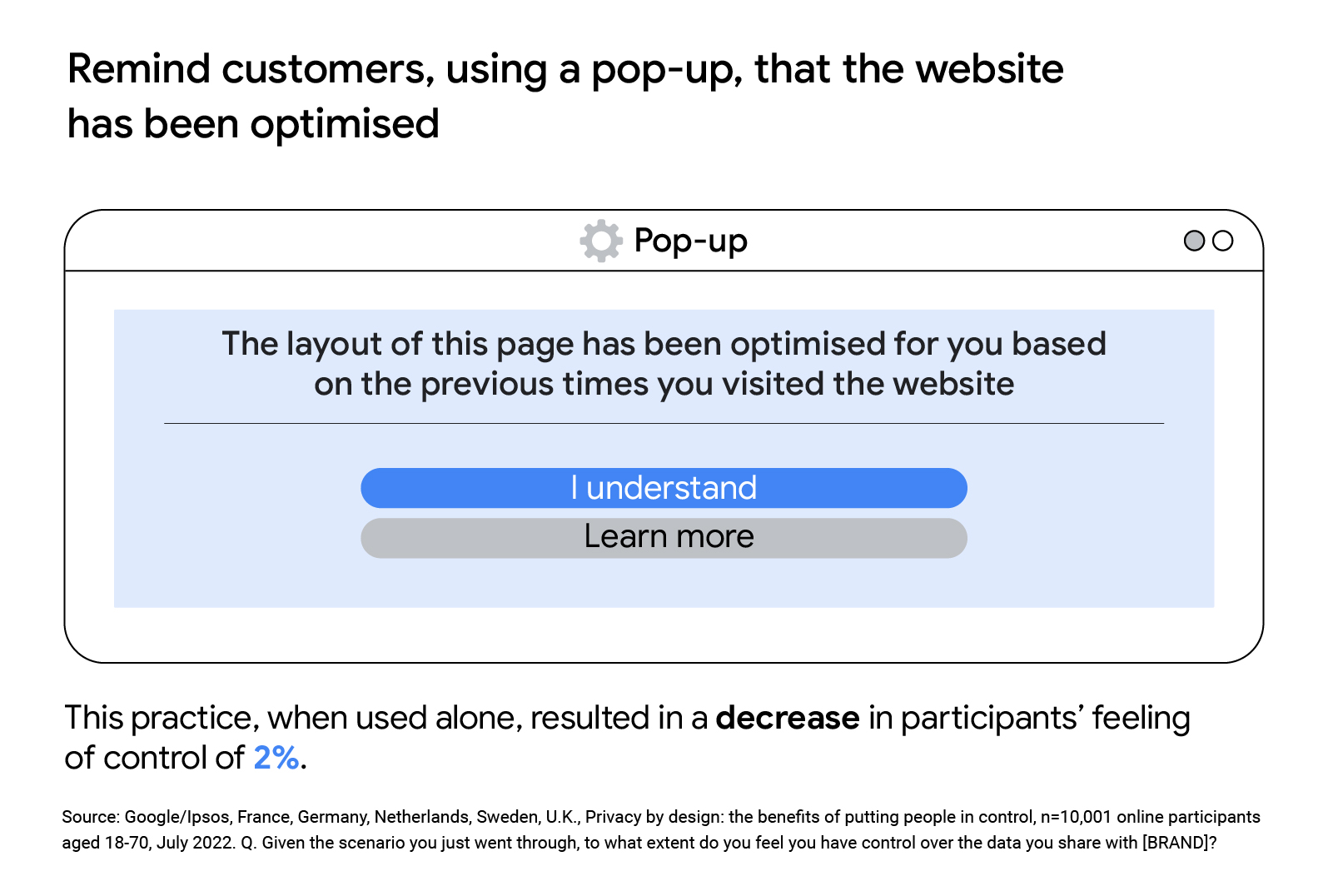Click "Source: Google/Ipsos" in the footnote
1333x896 pixels.
tap(146, 817)
